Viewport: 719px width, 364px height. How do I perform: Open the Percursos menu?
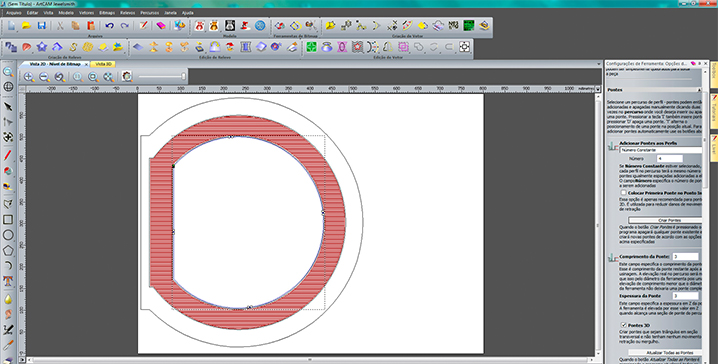150,13
